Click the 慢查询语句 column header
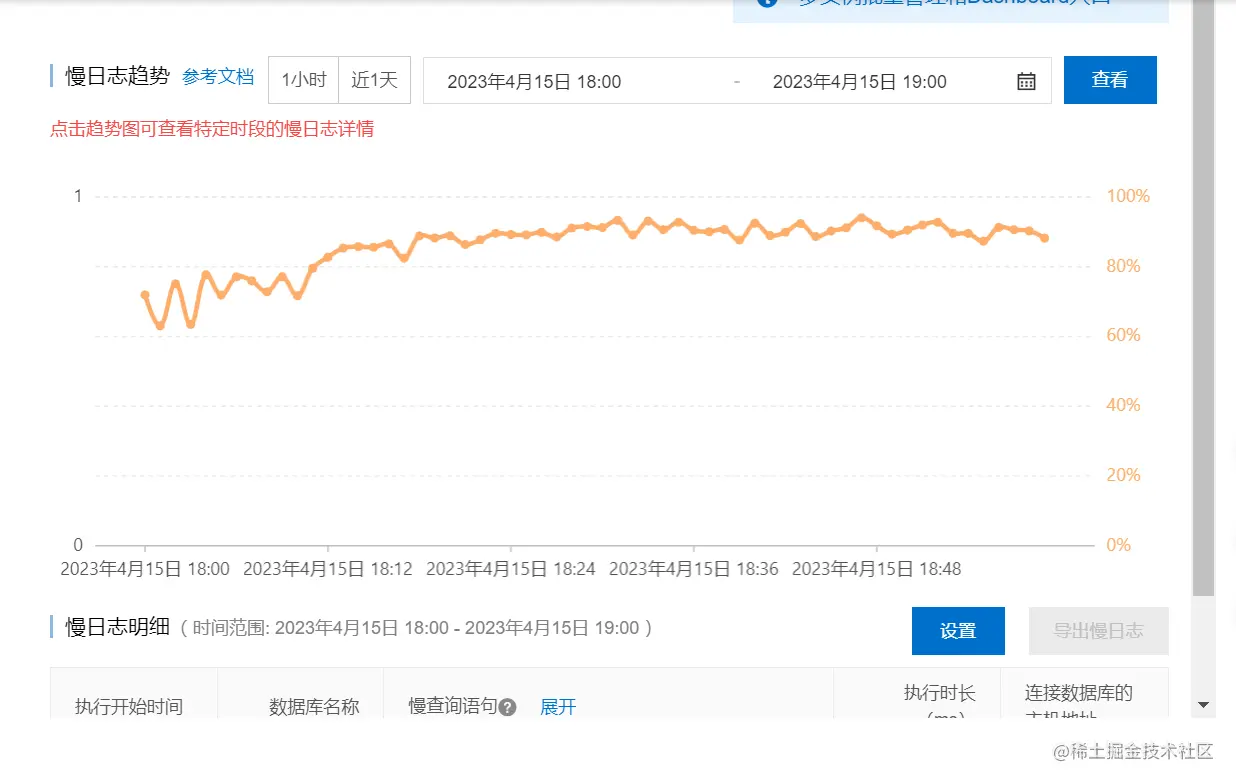1236x784 pixels. (453, 706)
